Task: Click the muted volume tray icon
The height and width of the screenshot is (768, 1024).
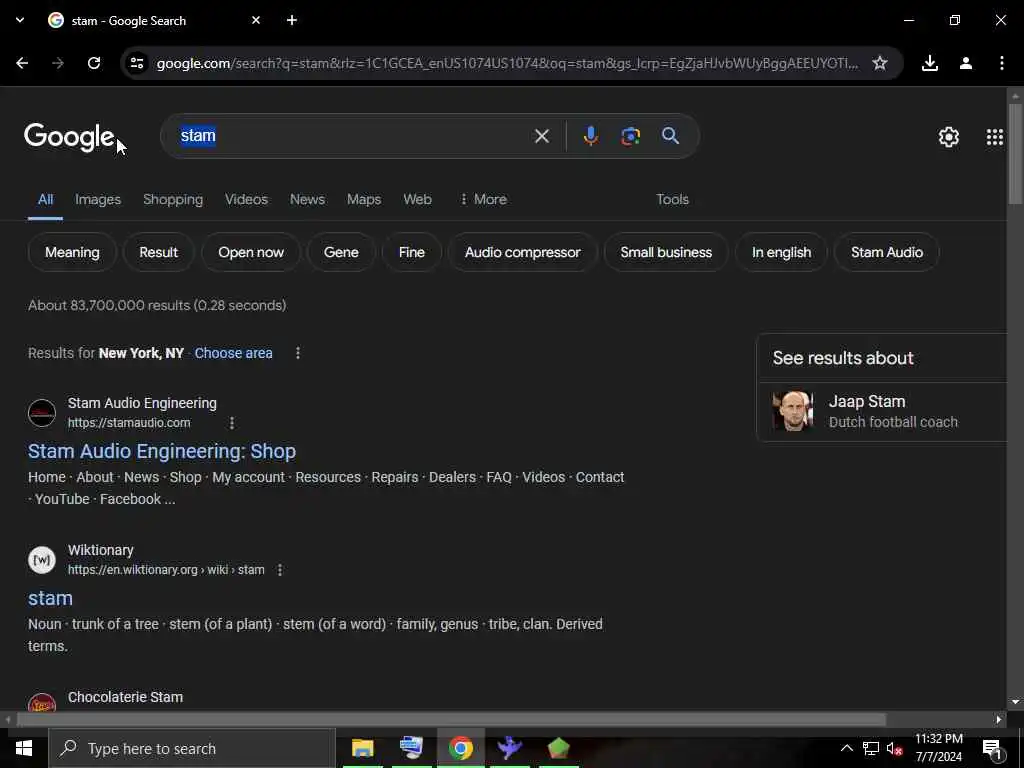Action: click(895, 748)
